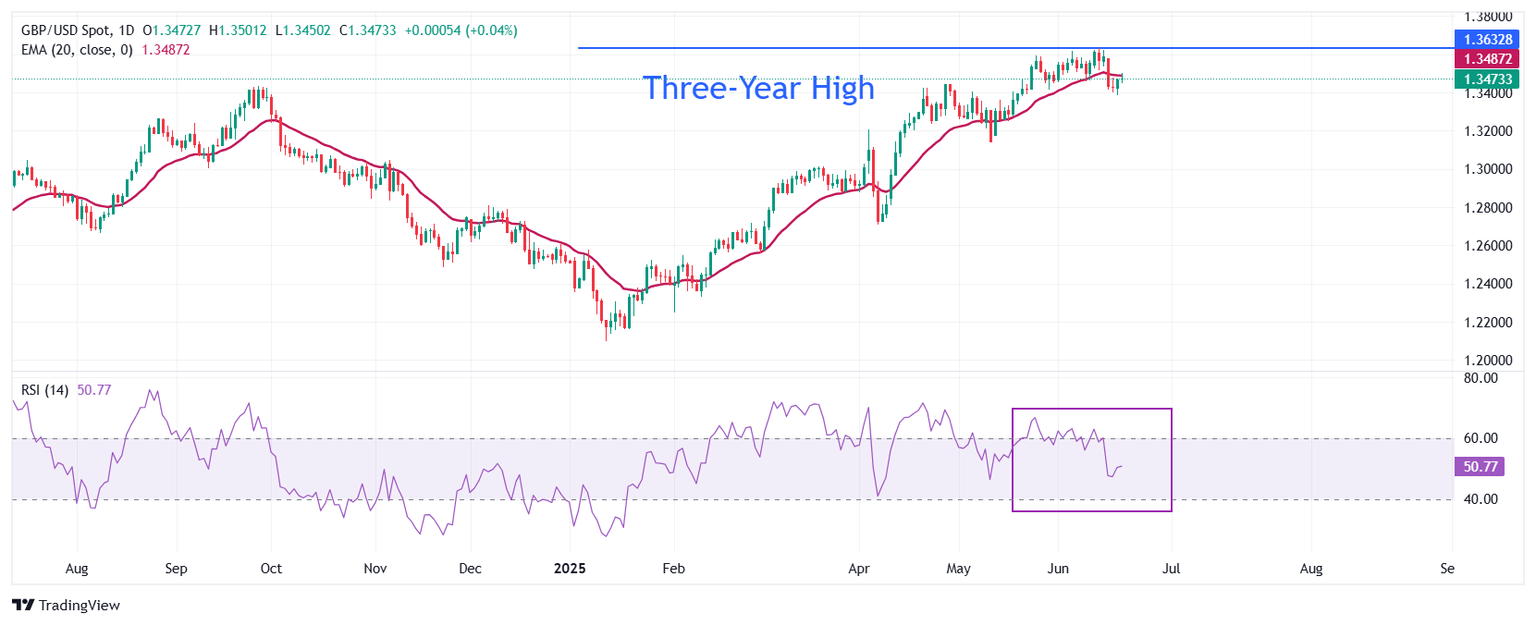Screen dimensions: 1536x625
Task: Click the TradingView text link
Action: point(80,605)
